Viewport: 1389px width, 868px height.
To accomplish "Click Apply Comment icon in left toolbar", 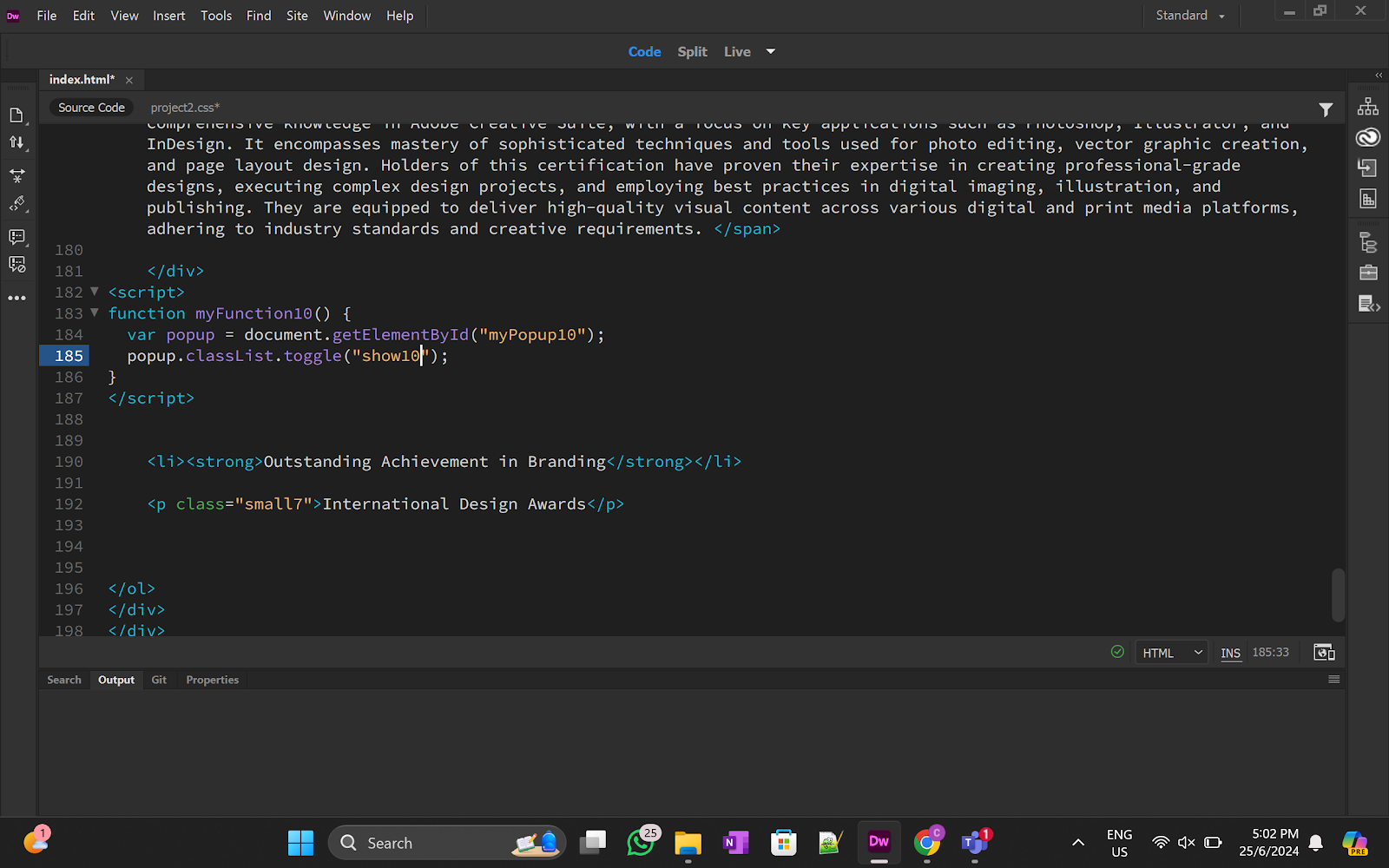I will click(x=16, y=236).
